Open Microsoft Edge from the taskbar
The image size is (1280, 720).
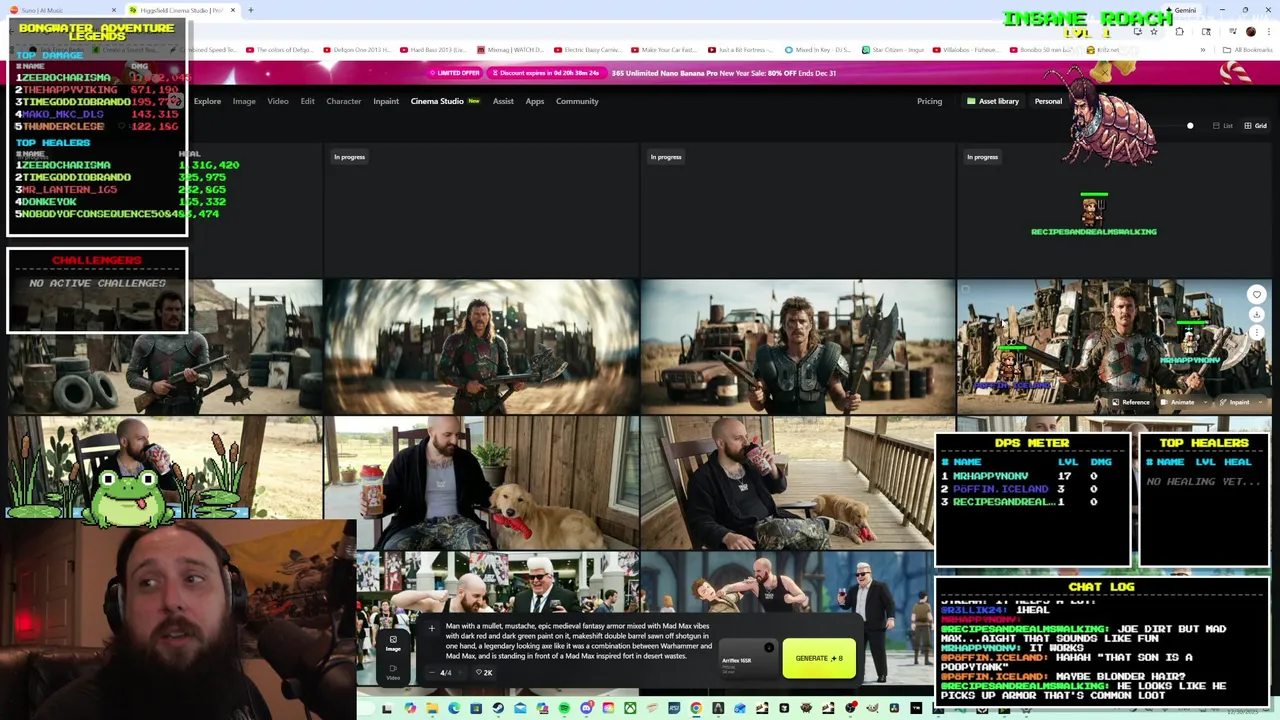pyautogui.click(x=454, y=708)
